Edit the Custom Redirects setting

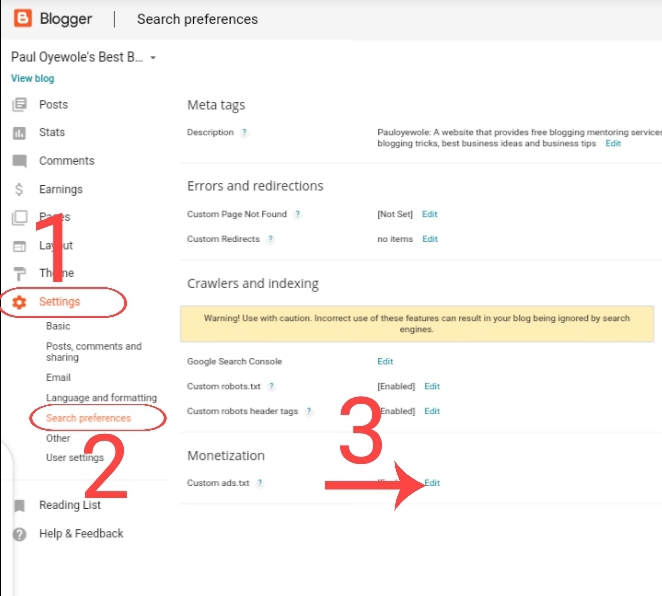430,239
